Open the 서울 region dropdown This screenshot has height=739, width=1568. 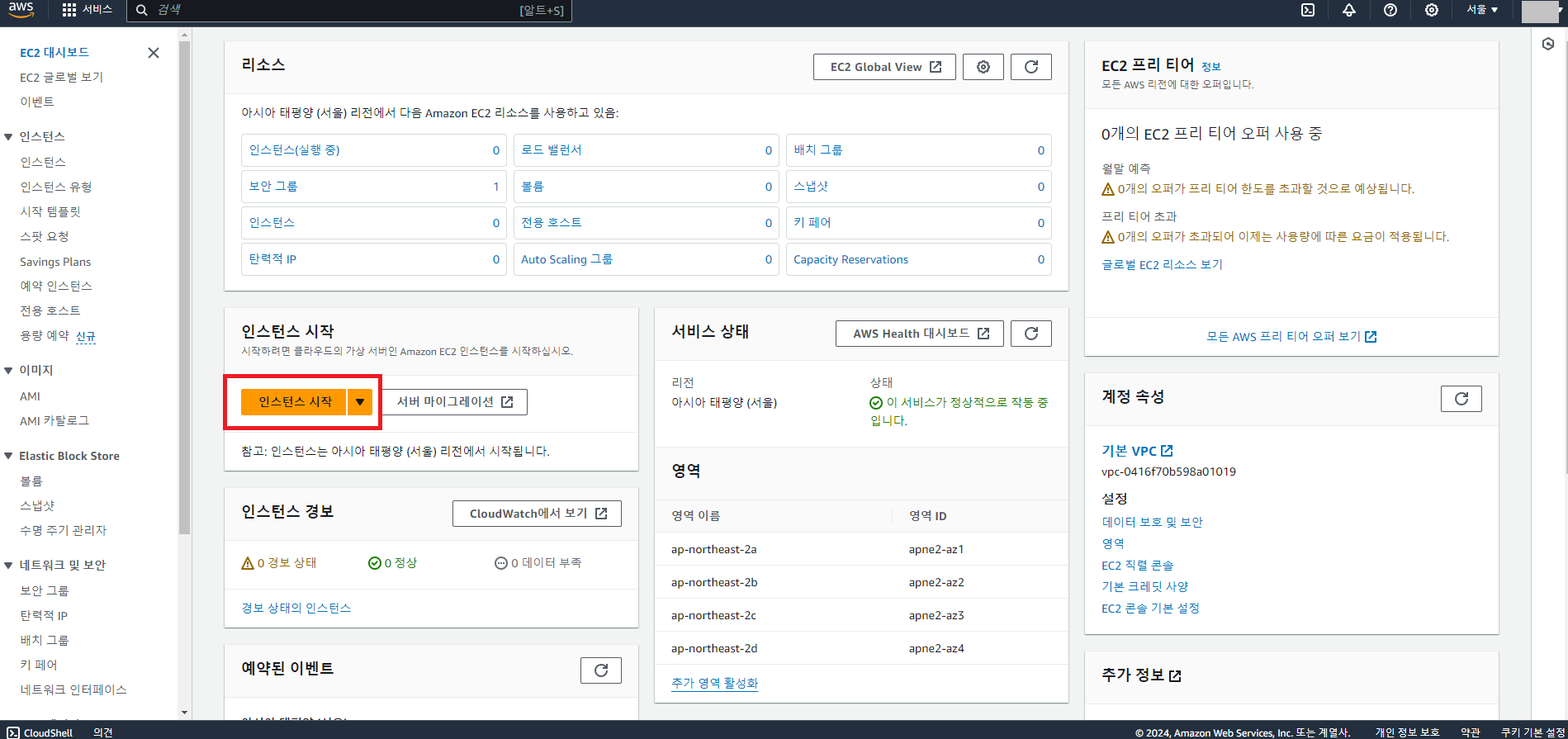(x=1482, y=10)
